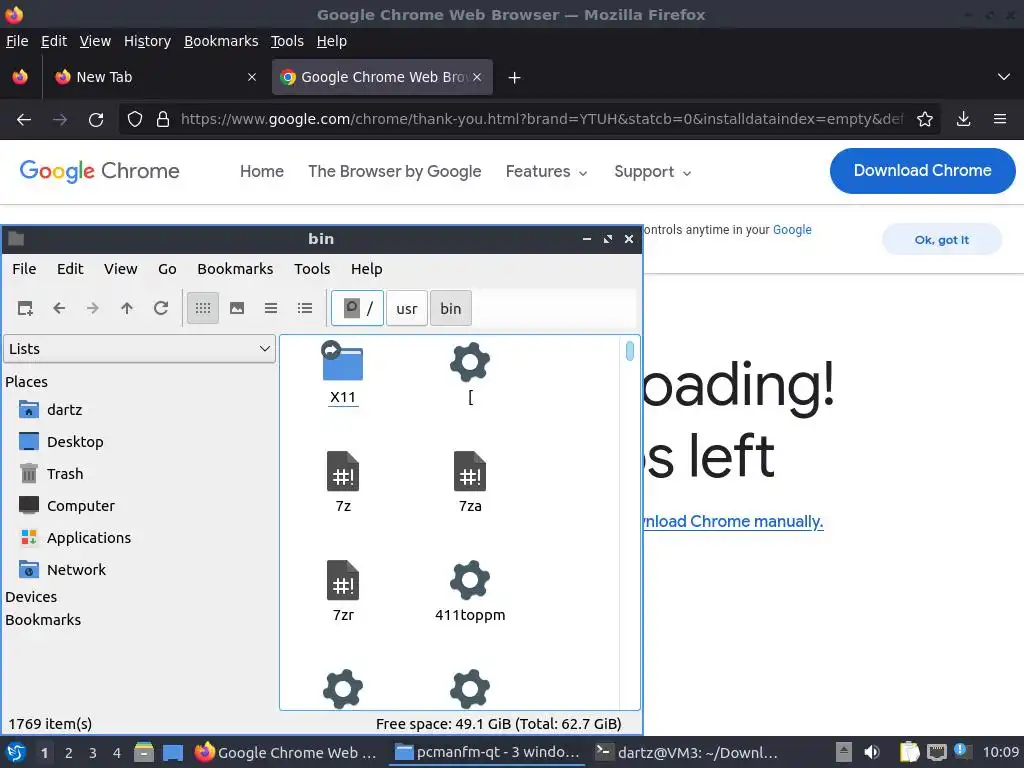Click The Browser by Google link
Viewport: 1024px width, 768px height.
coord(394,172)
